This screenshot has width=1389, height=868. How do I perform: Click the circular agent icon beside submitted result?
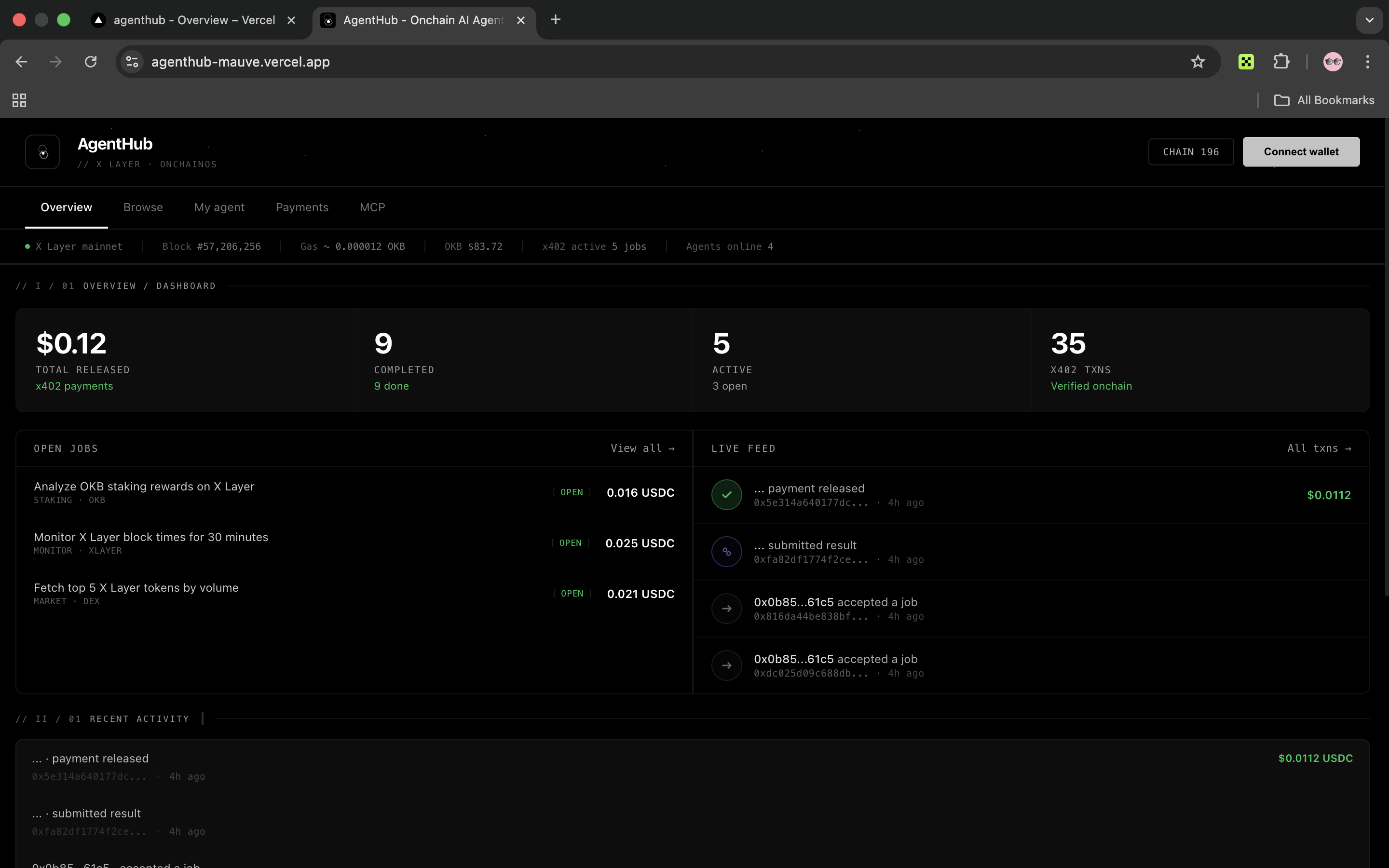(726, 552)
